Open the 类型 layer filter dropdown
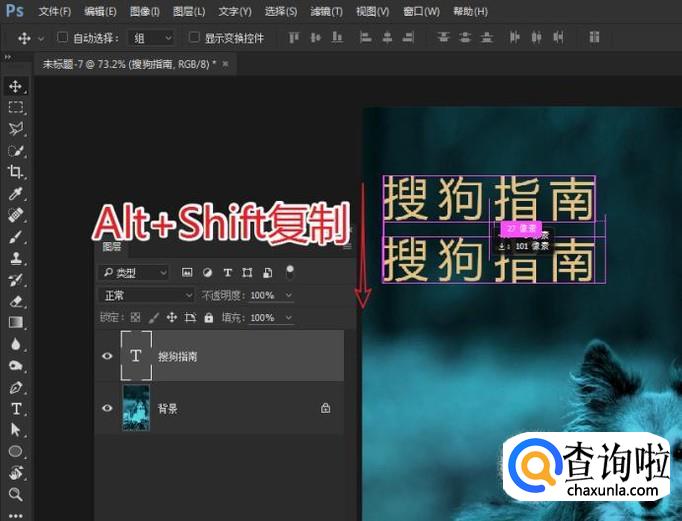682x521 pixels. (x=134, y=273)
